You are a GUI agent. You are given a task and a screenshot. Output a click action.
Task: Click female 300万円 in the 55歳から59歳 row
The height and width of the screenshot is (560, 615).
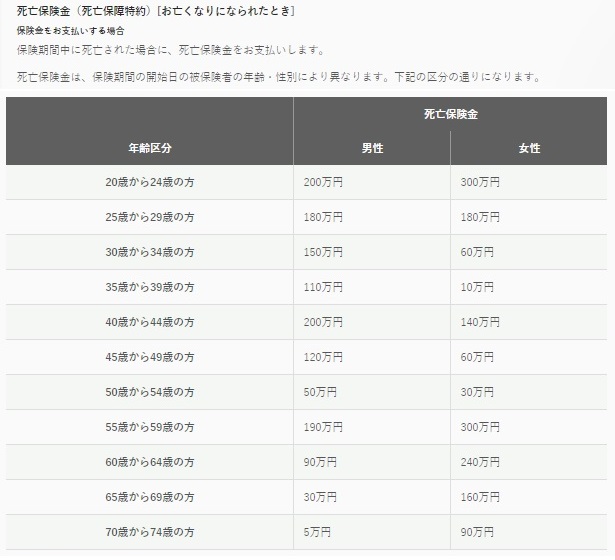point(480,427)
